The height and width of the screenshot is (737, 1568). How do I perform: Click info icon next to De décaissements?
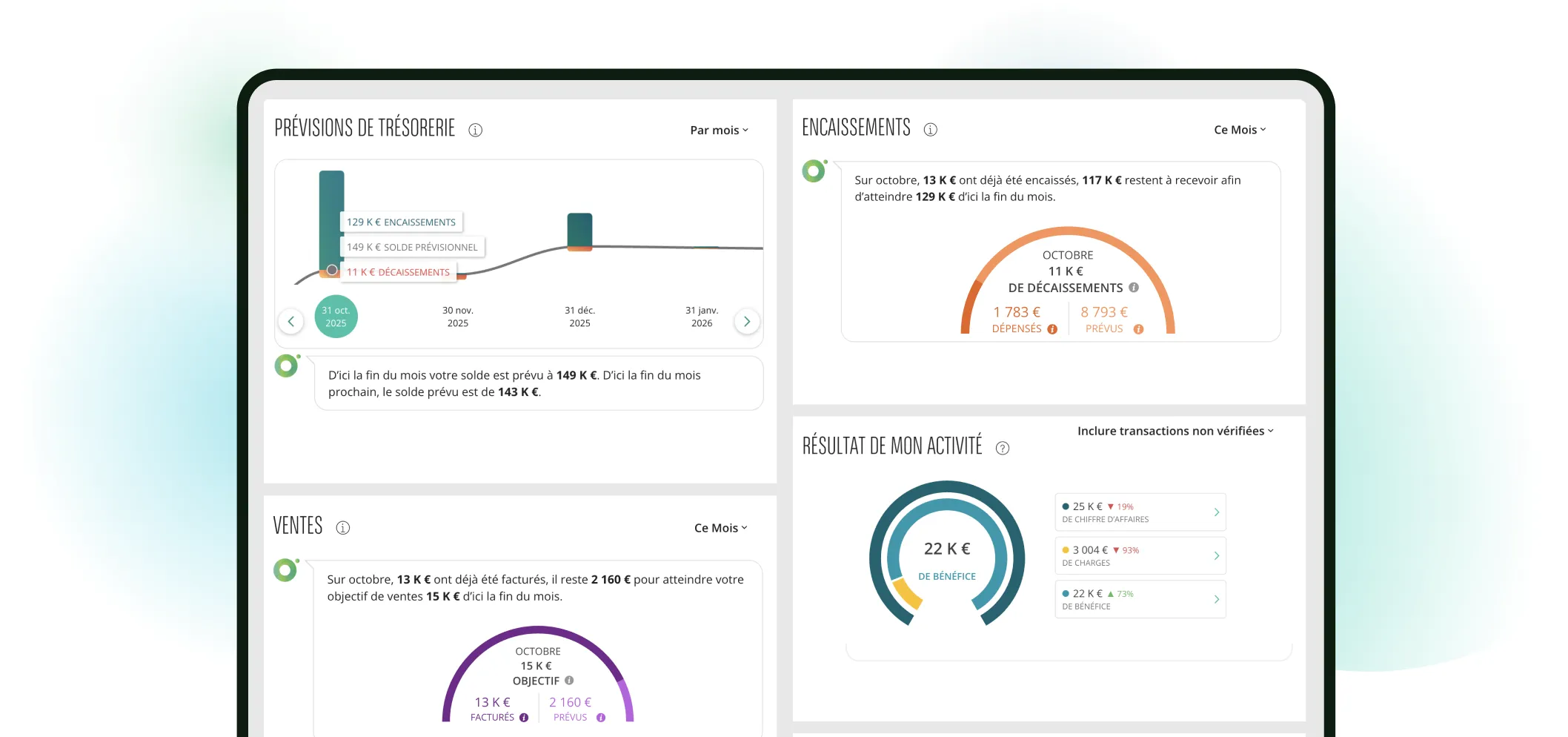[1133, 288]
